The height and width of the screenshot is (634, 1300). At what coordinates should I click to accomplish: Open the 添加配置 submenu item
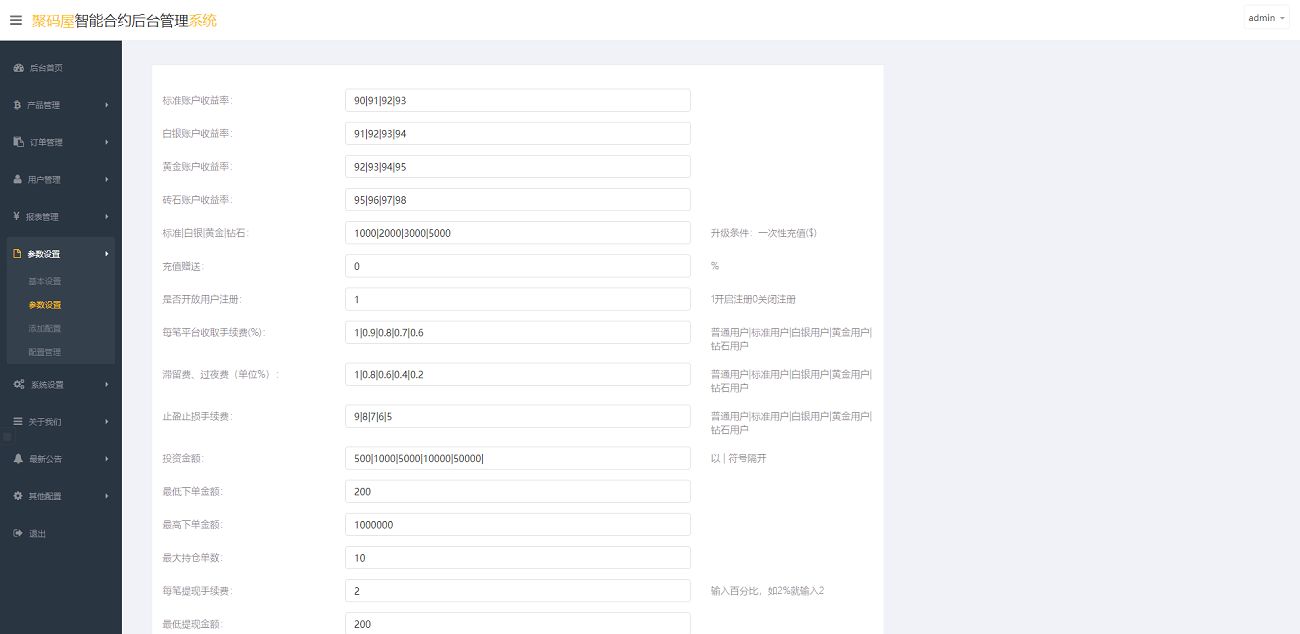(x=45, y=328)
